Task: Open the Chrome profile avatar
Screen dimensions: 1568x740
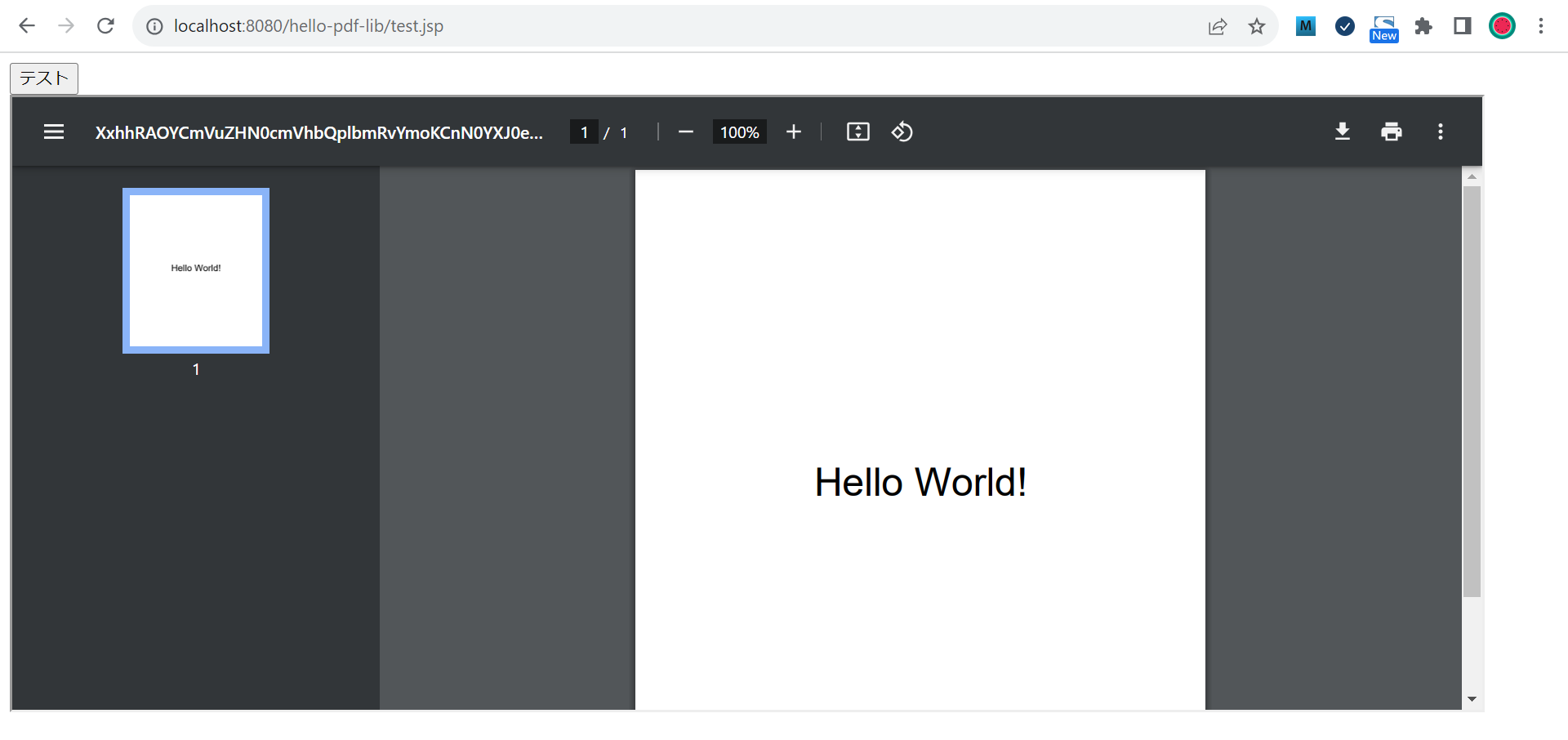Action: (x=1502, y=26)
